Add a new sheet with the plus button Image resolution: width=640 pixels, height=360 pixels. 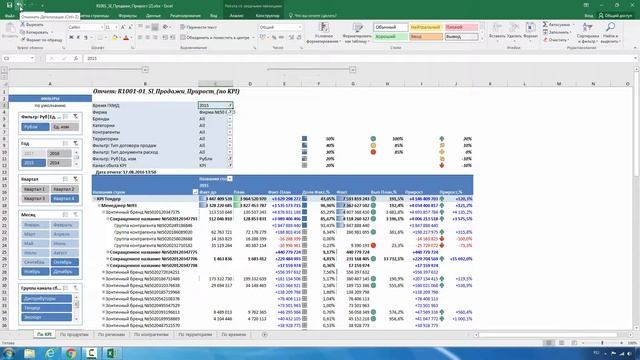264,334
